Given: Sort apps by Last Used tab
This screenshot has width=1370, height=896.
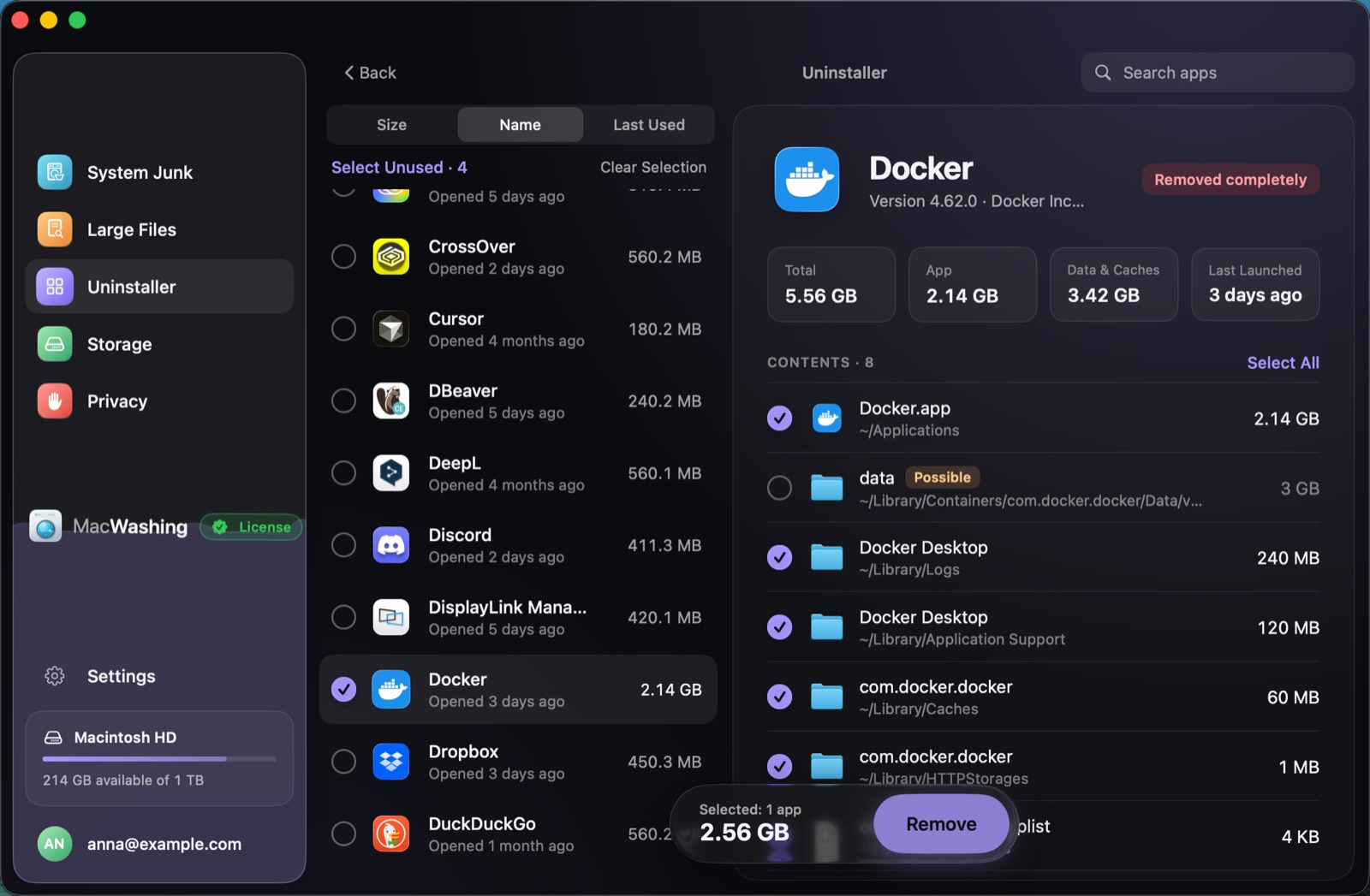Looking at the screenshot, I should tap(649, 125).
